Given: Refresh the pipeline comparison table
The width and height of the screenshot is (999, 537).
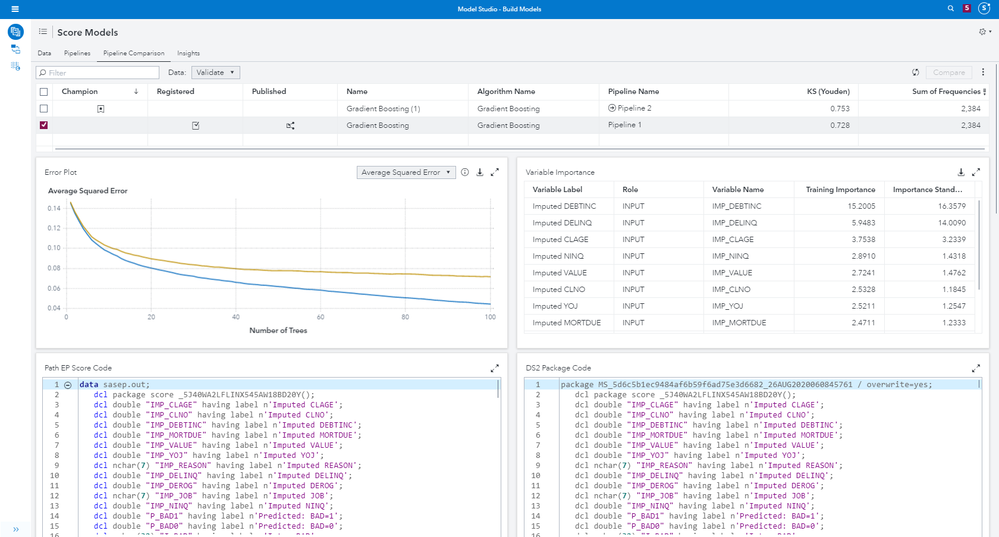Looking at the screenshot, I should pos(916,72).
